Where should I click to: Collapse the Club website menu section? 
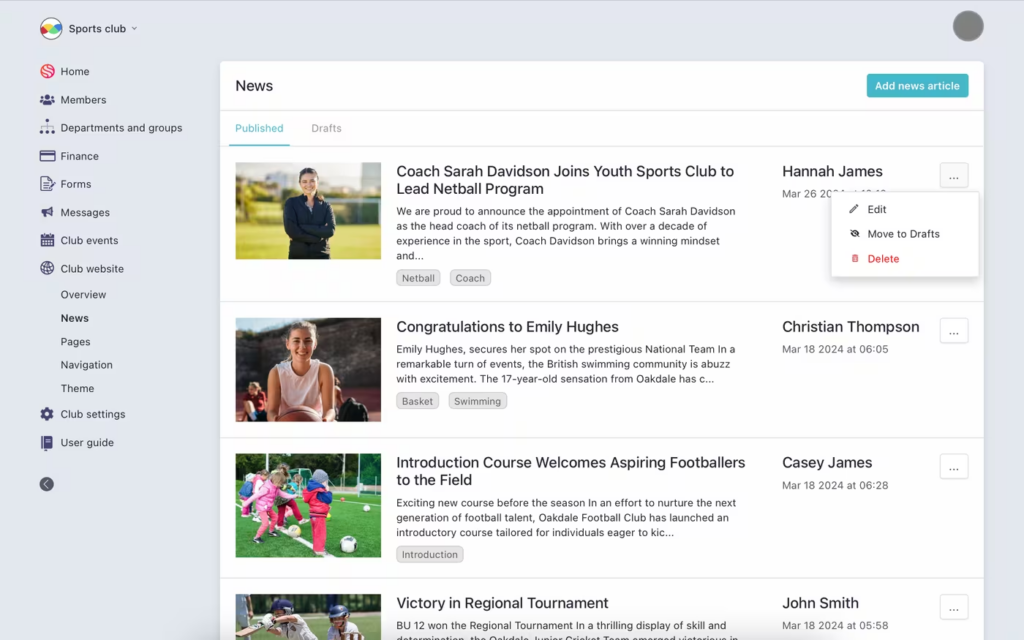(92, 268)
